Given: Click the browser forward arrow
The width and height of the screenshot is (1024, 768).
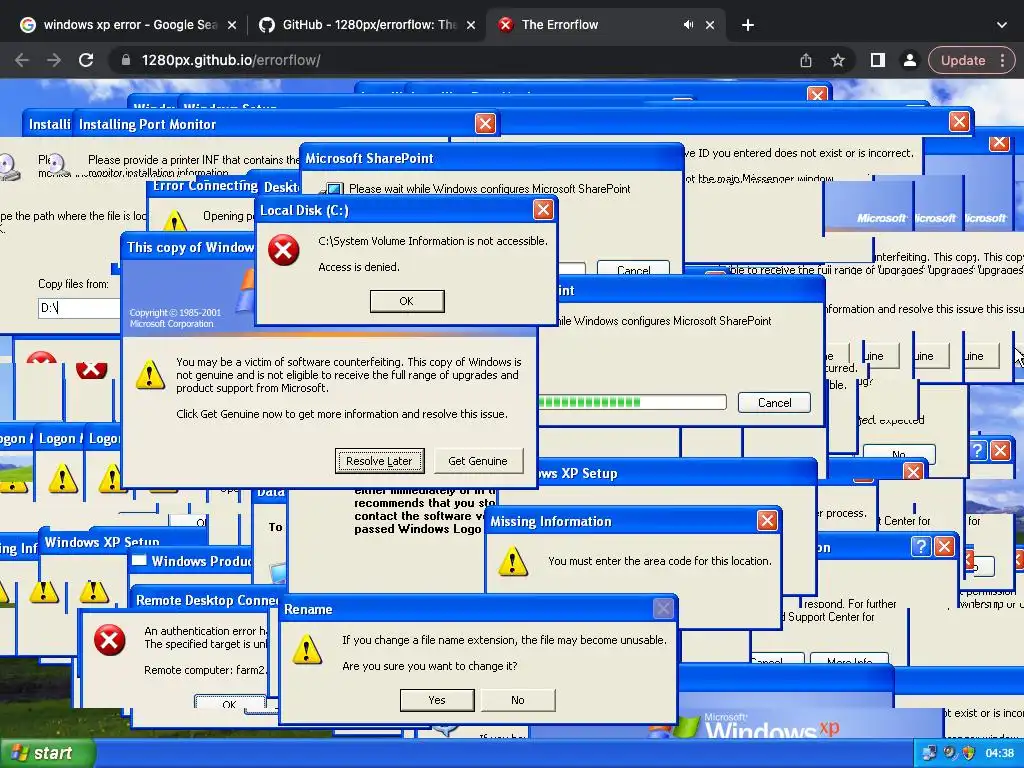Looking at the screenshot, I should click(54, 60).
